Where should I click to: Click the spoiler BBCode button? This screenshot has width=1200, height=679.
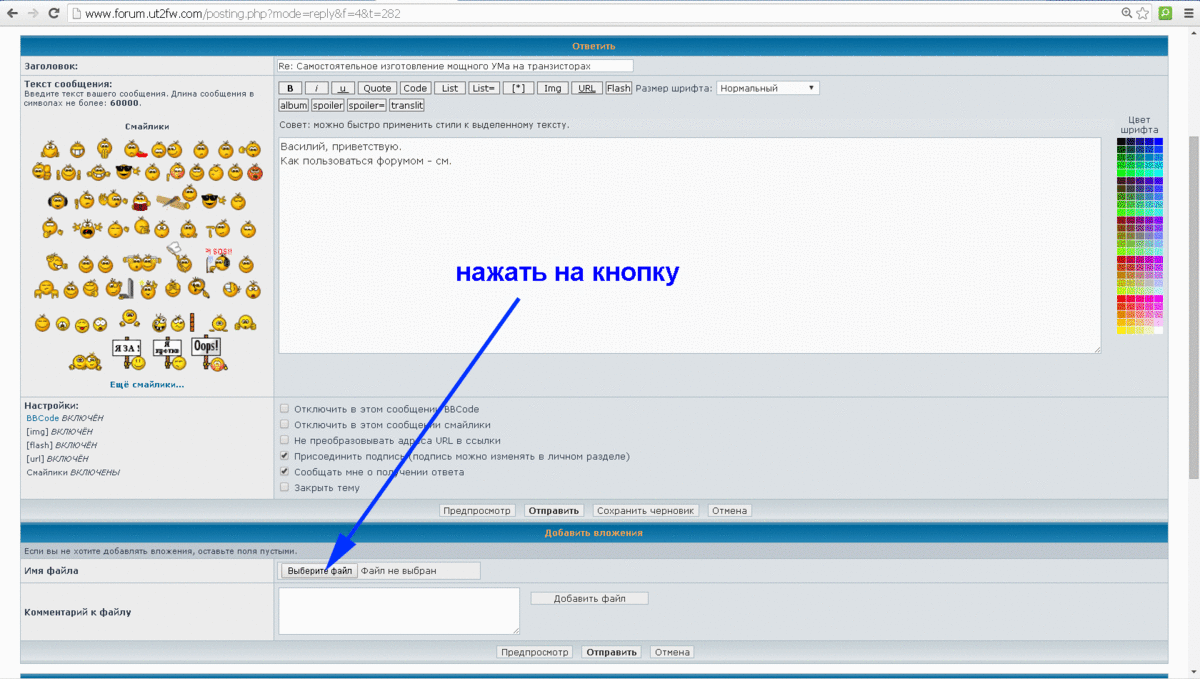click(328, 105)
